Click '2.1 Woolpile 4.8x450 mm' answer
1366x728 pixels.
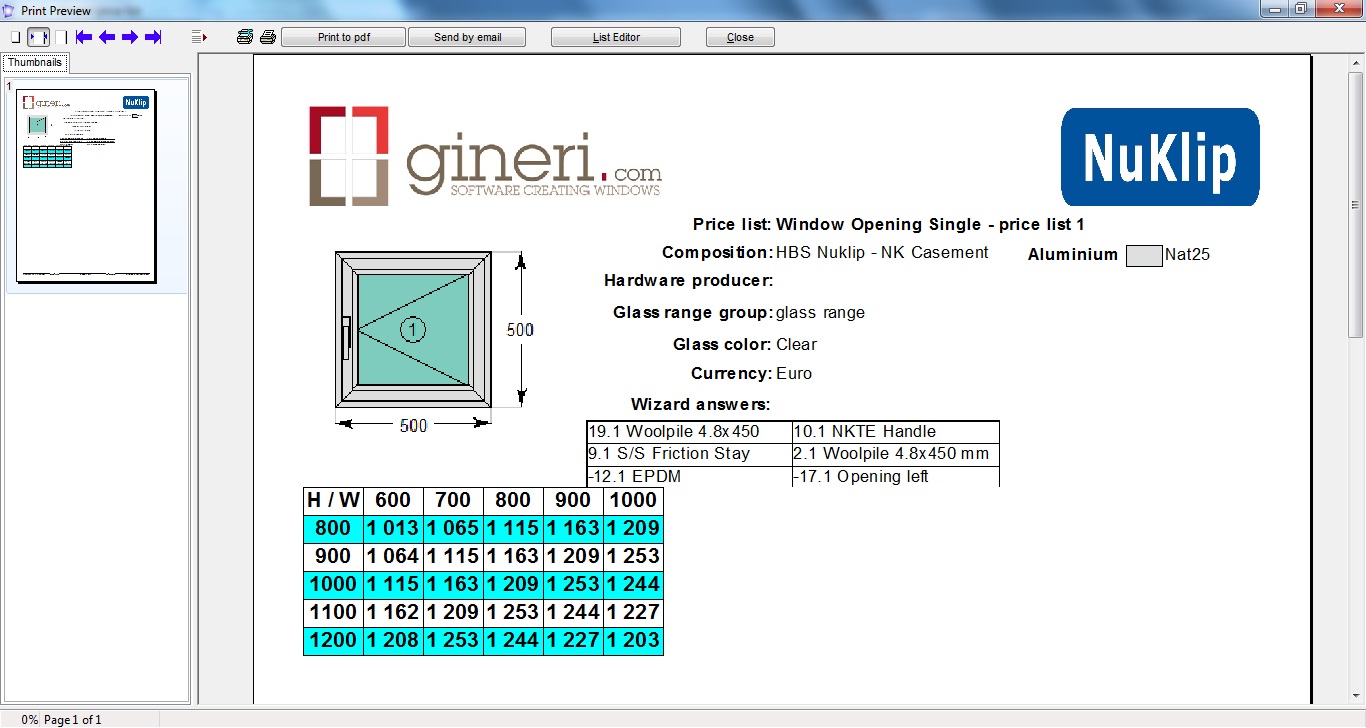[891, 454]
